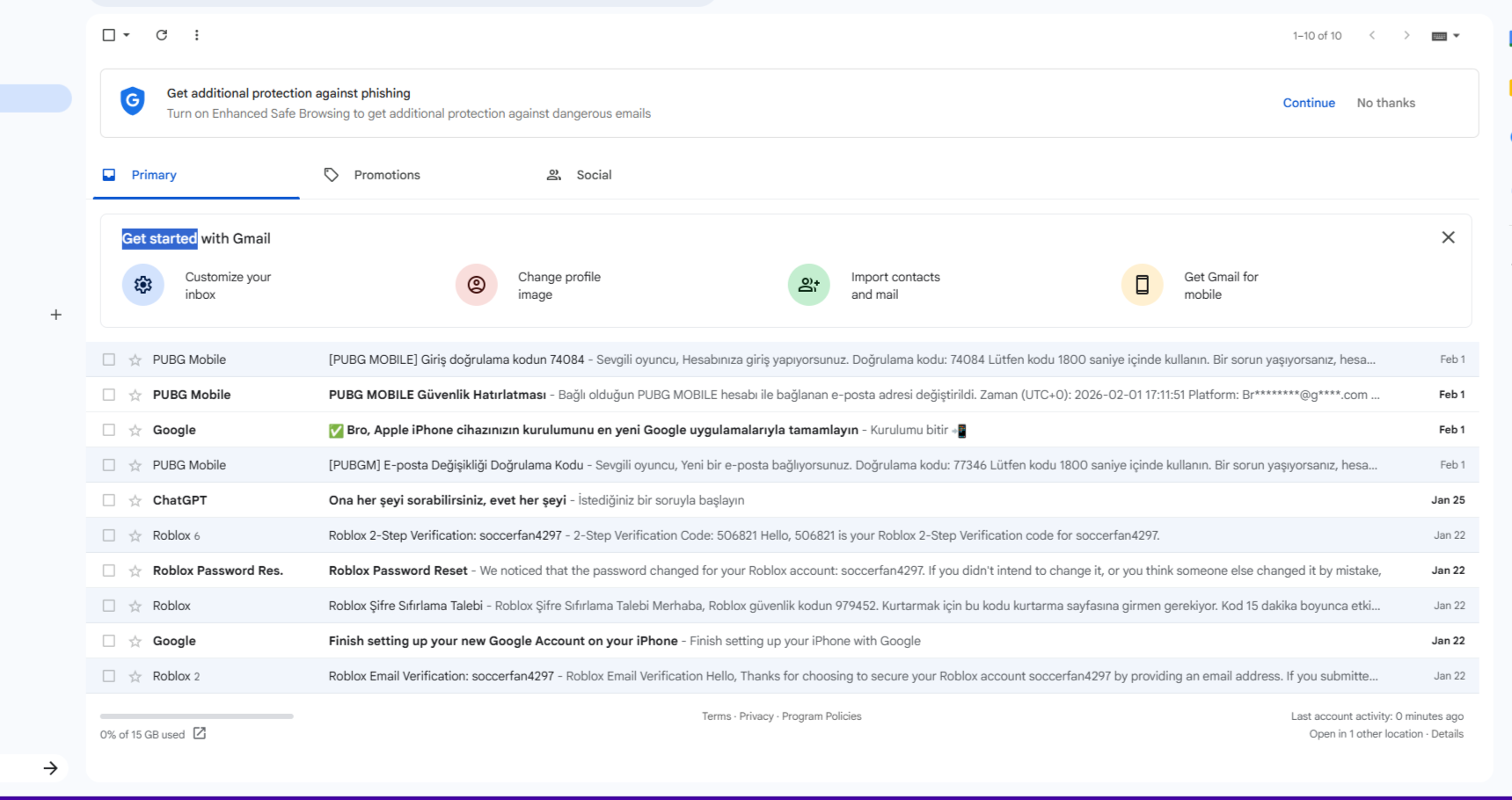Switch to the Primary tab
1512x800 pixels.
(196, 175)
